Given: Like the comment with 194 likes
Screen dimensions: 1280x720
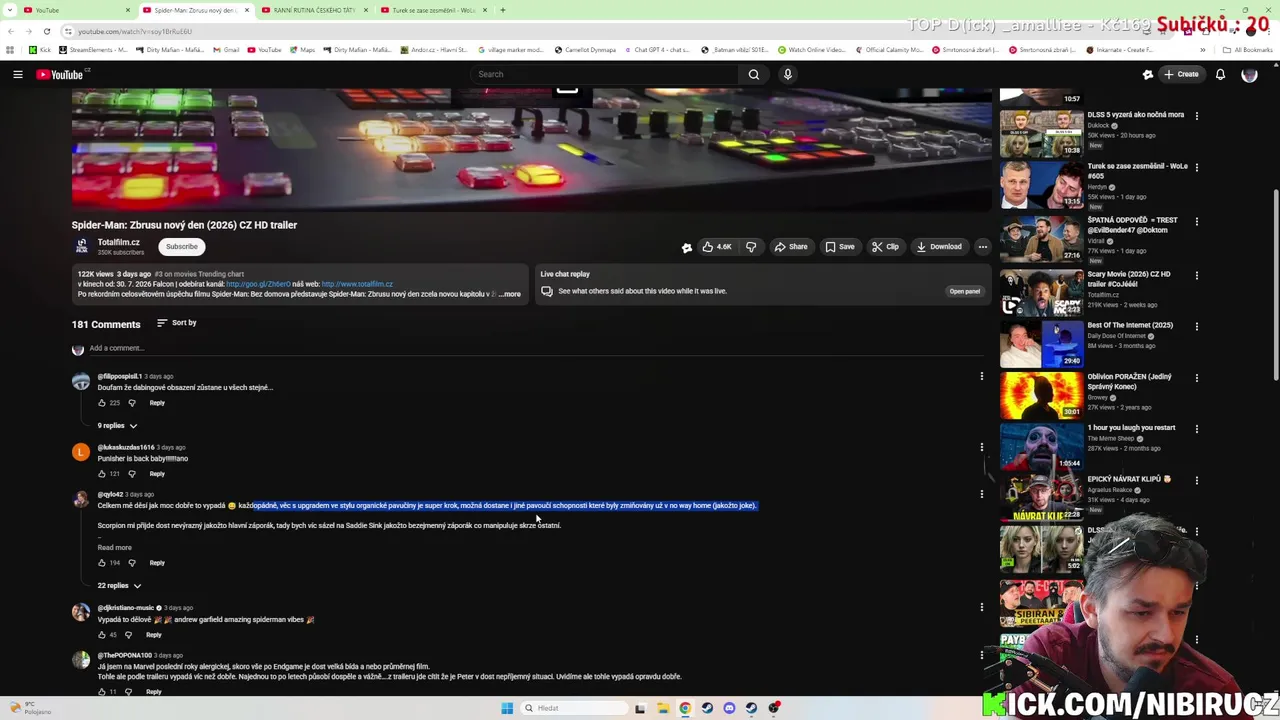Looking at the screenshot, I should pyautogui.click(x=102, y=563).
